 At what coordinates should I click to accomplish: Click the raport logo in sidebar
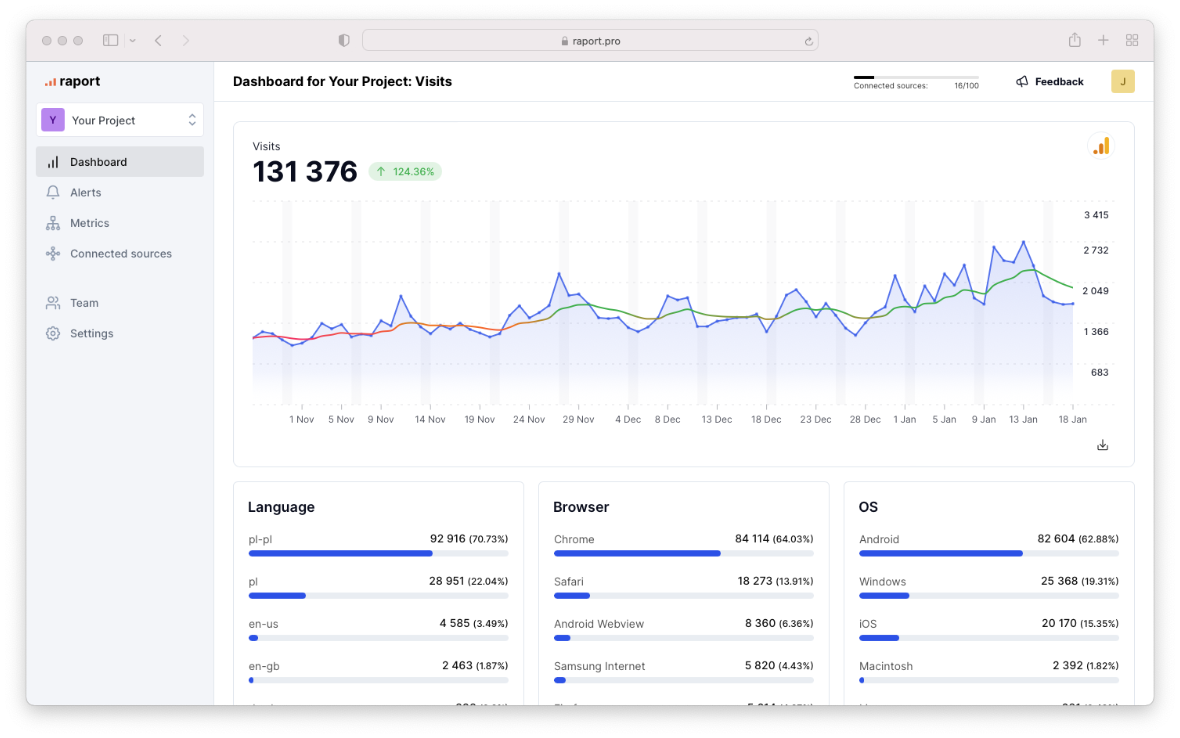point(72,82)
